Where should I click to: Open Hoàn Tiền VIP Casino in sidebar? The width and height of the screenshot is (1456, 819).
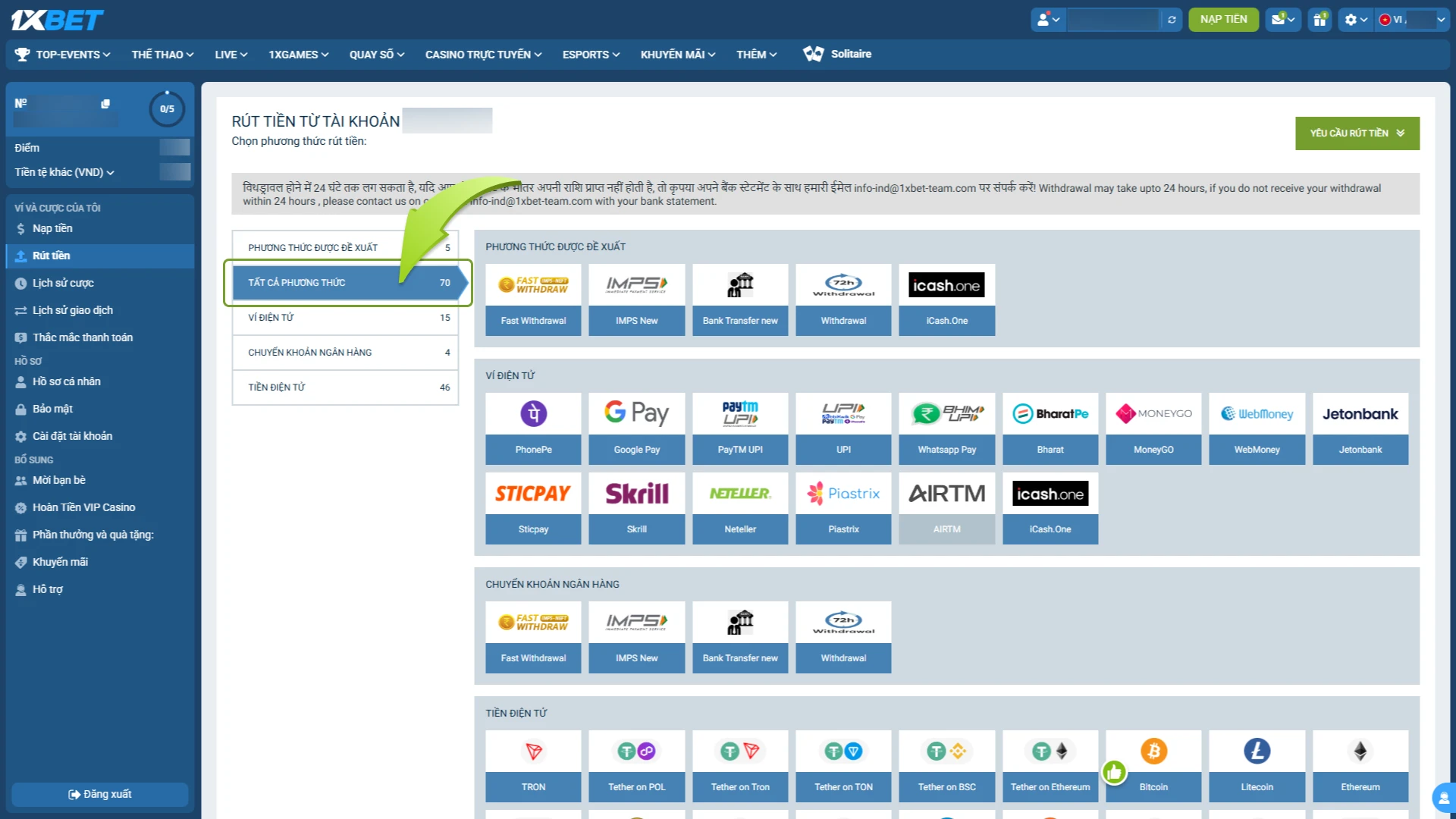click(x=100, y=507)
